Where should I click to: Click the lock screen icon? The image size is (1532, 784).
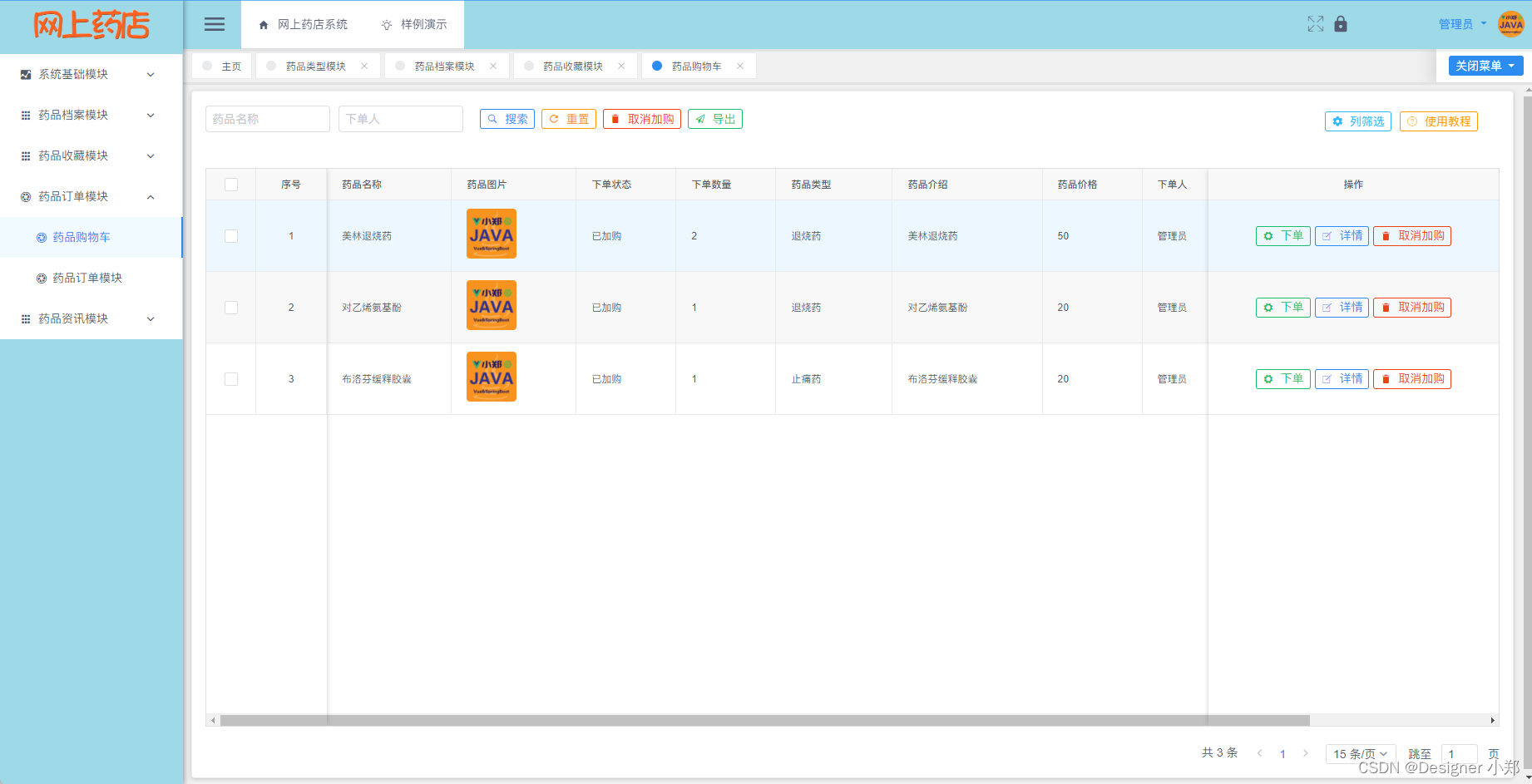point(1341,24)
